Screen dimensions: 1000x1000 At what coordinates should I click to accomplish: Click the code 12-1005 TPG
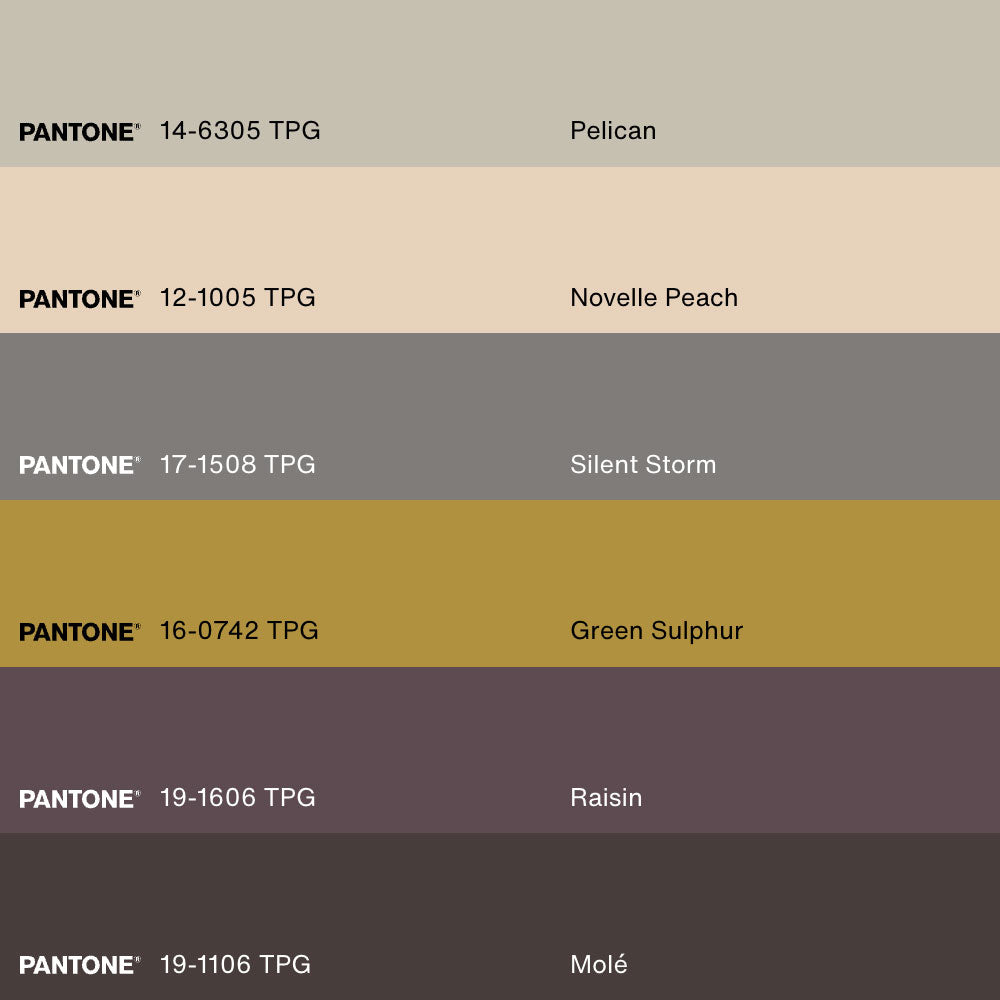point(237,298)
